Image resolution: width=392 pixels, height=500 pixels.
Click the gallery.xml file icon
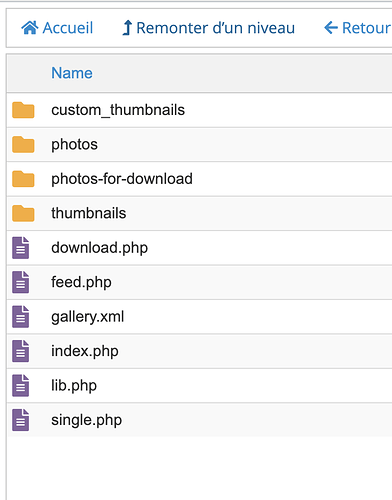[21, 316]
